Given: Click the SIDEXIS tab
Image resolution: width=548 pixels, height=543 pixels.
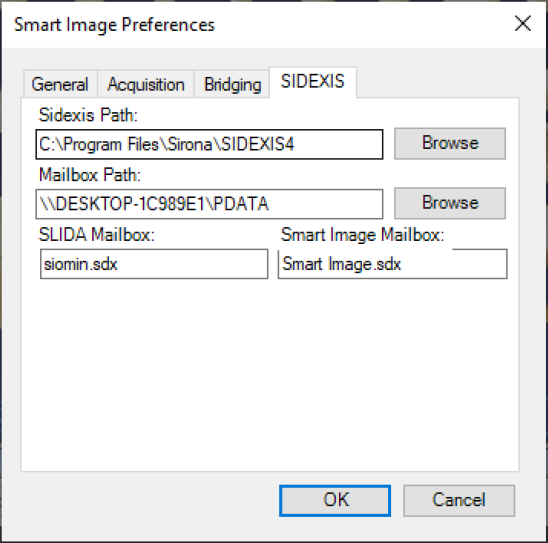Looking at the screenshot, I should 313,82.
